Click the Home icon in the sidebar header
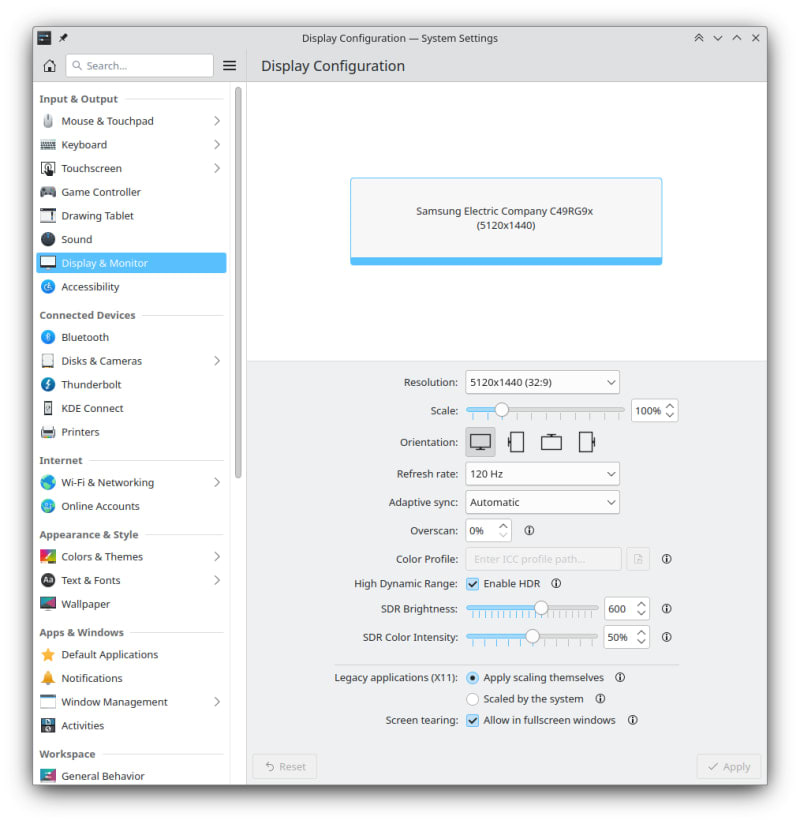 49,66
